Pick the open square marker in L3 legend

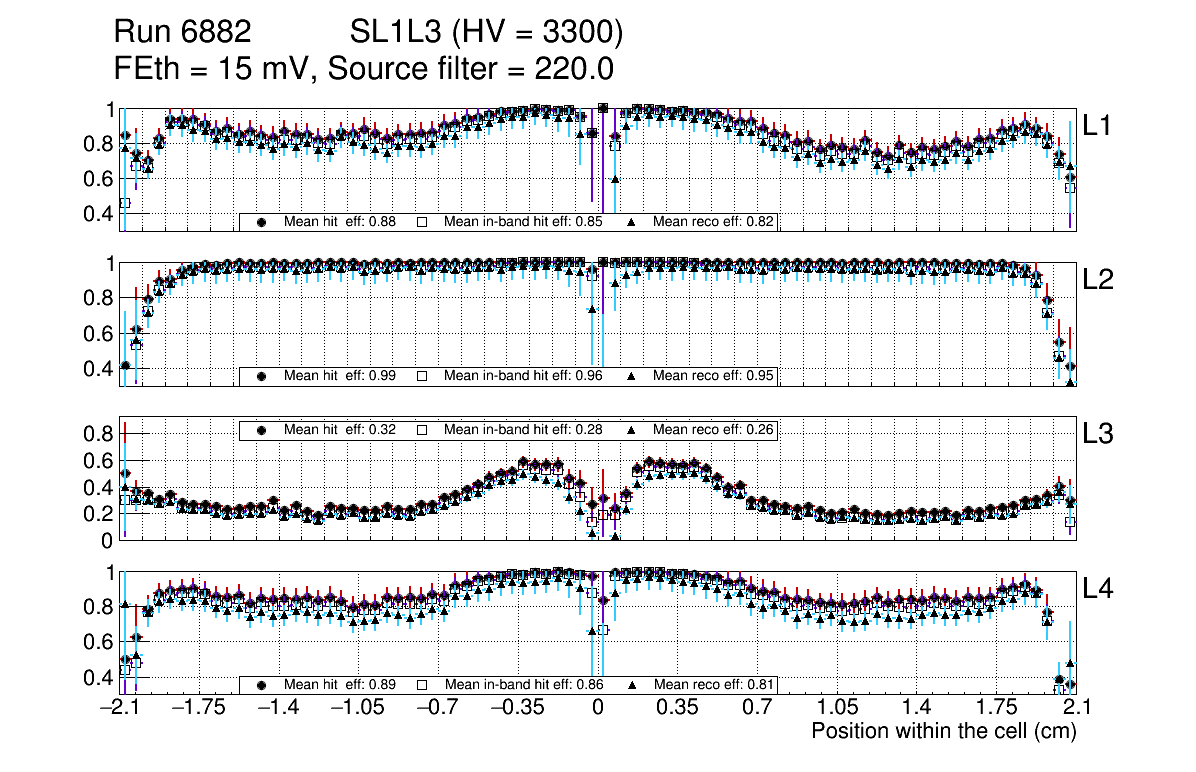click(x=422, y=430)
